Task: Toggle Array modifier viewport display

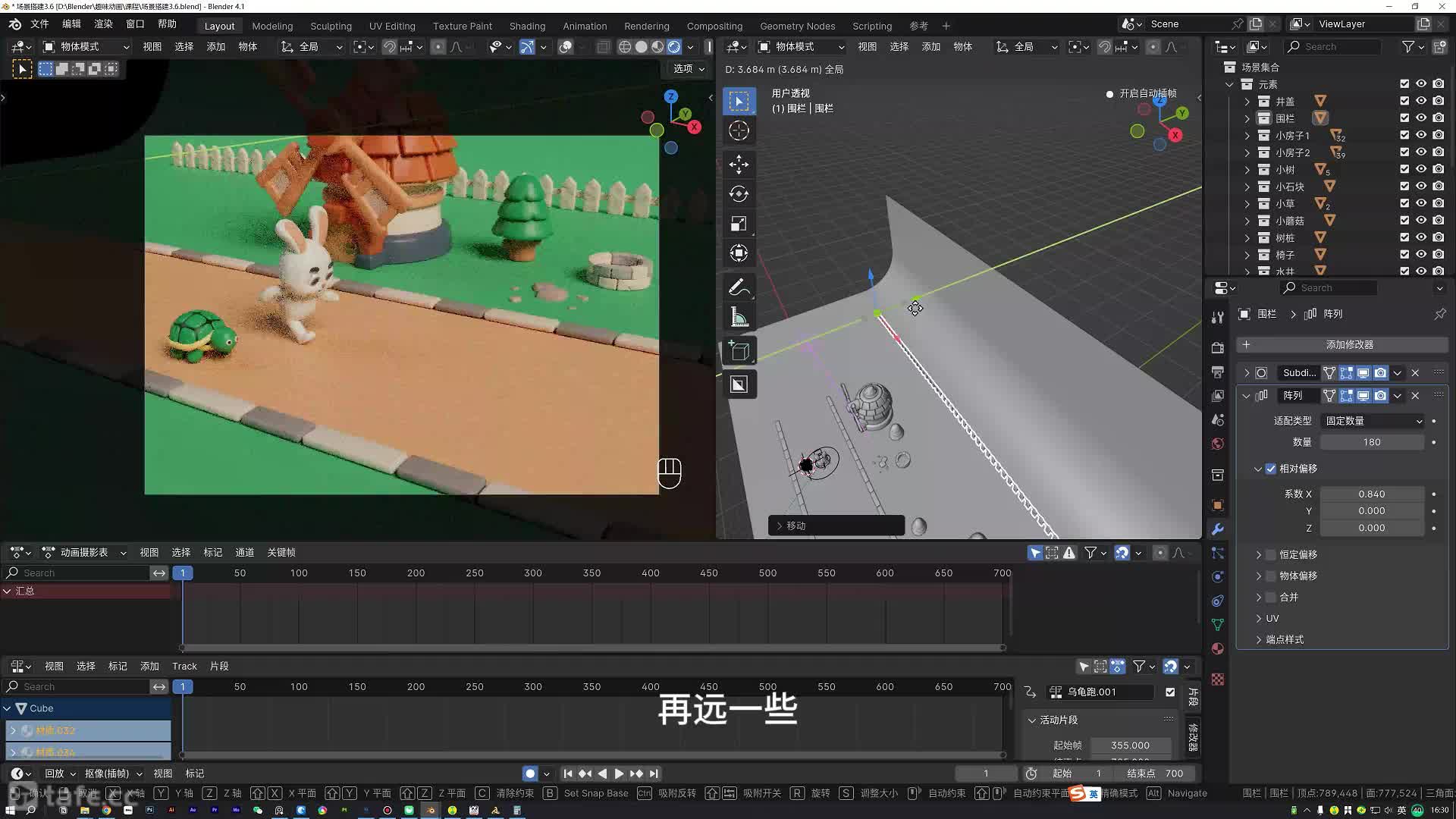Action: click(1363, 396)
